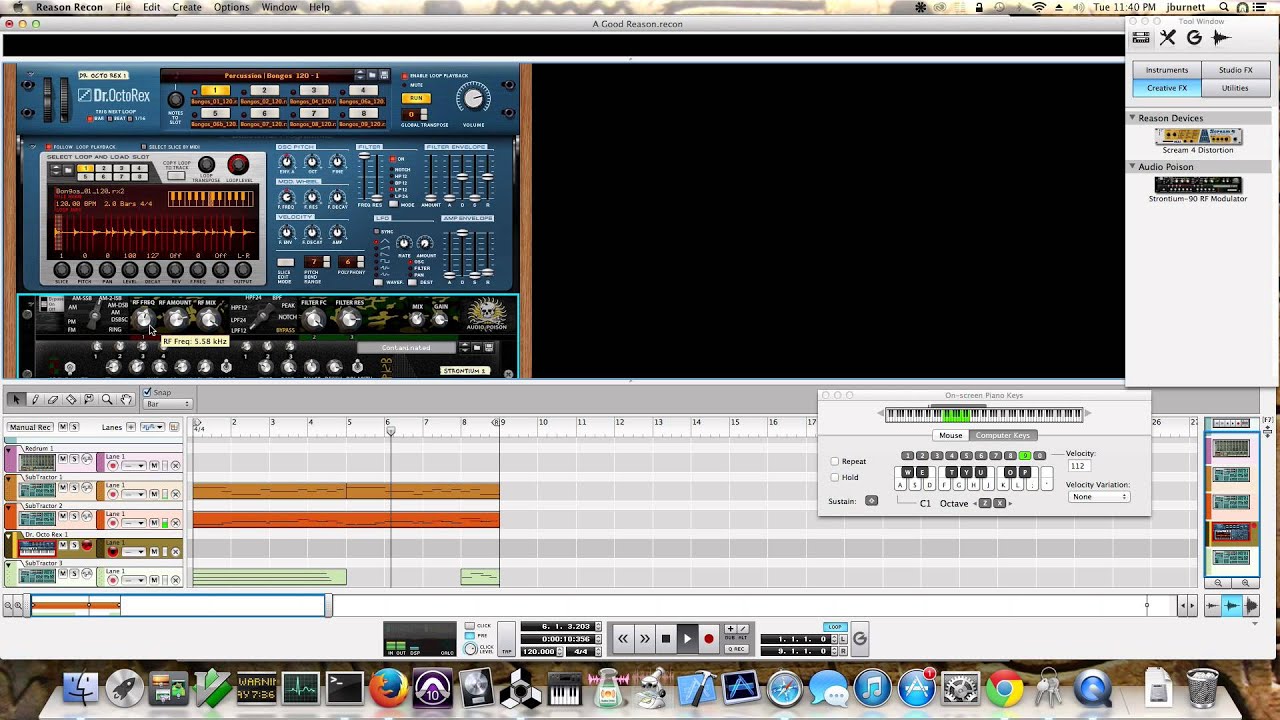This screenshot has height=720, width=1280.
Task: Toggle the Snap checkbox
Action: (x=148, y=392)
